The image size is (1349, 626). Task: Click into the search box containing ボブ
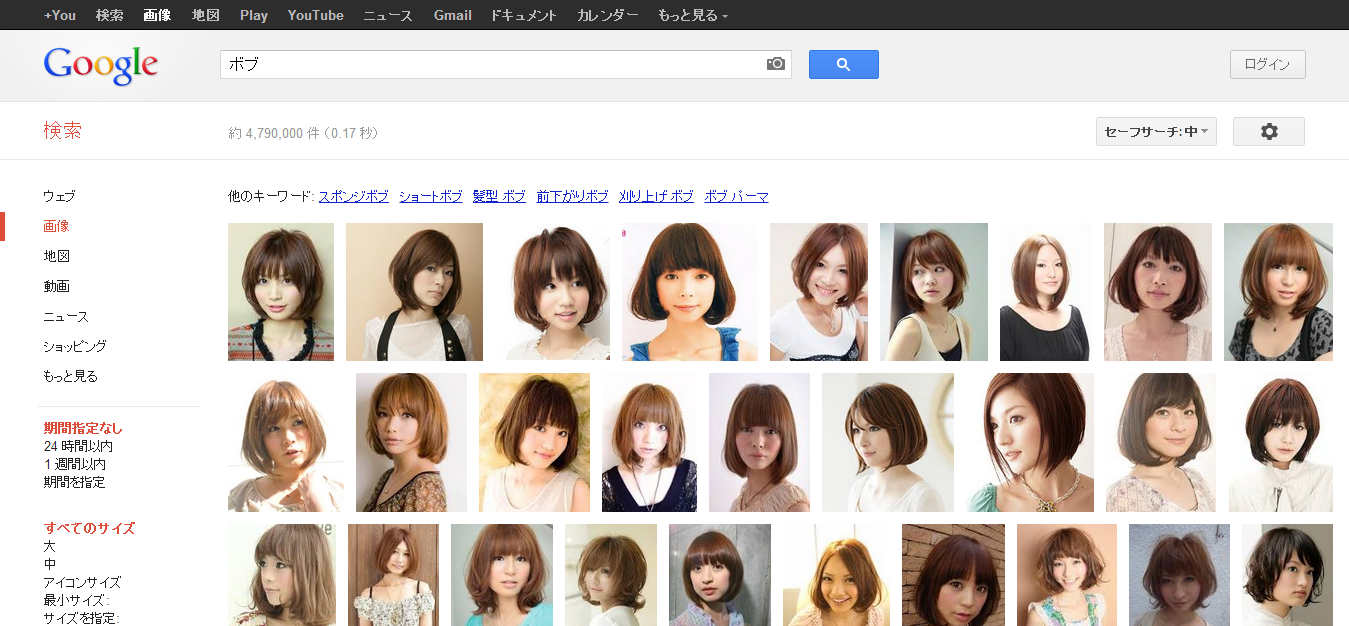(x=490, y=64)
